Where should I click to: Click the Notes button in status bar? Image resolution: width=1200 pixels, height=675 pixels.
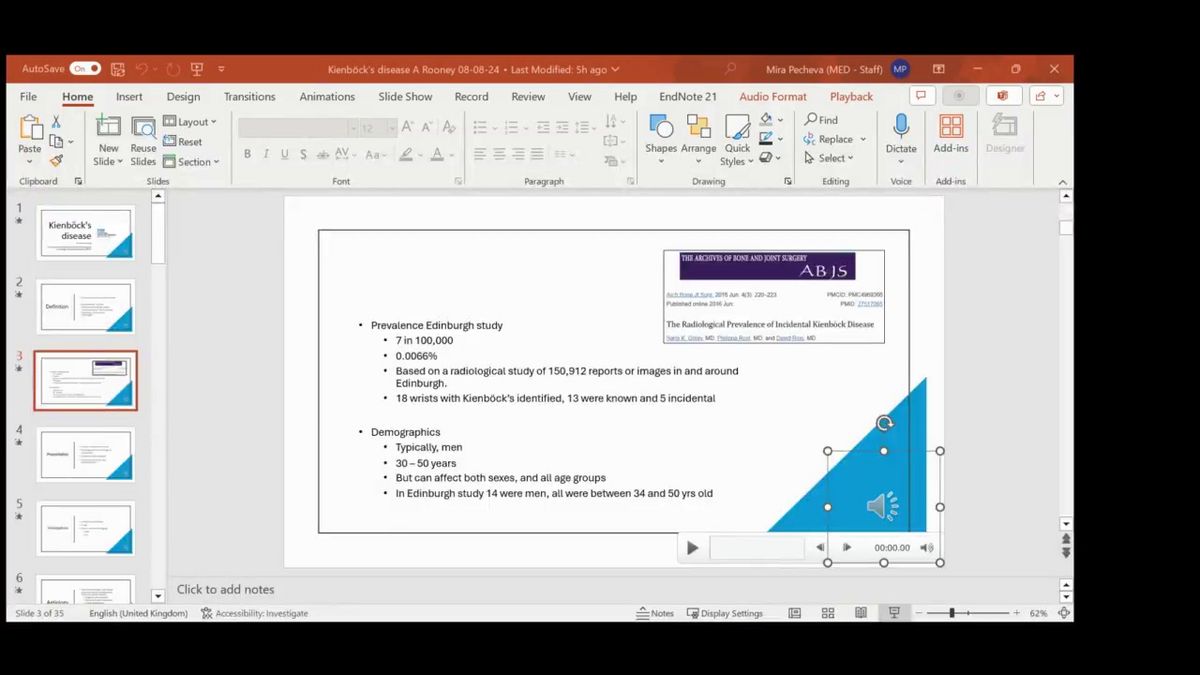[656, 613]
